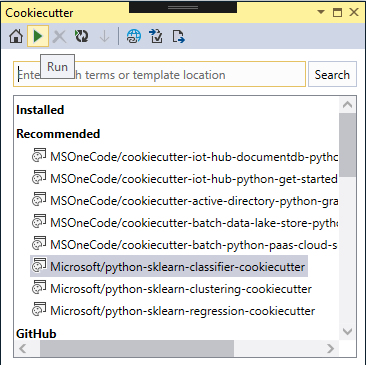Click icon beside sklearn-clustering template
The height and width of the screenshot is (365, 366).
tap(39, 288)
